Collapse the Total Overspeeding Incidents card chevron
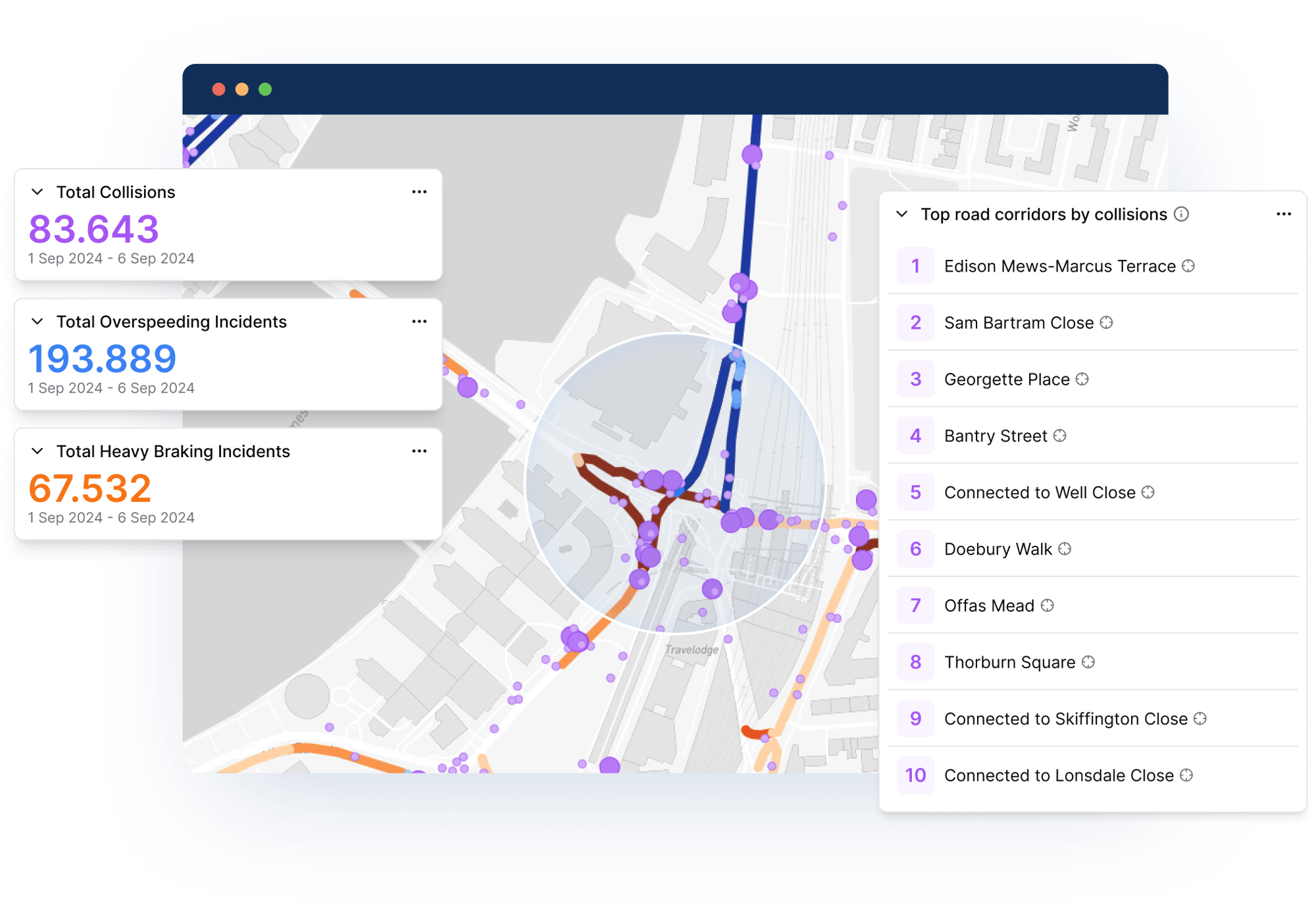 38,322
